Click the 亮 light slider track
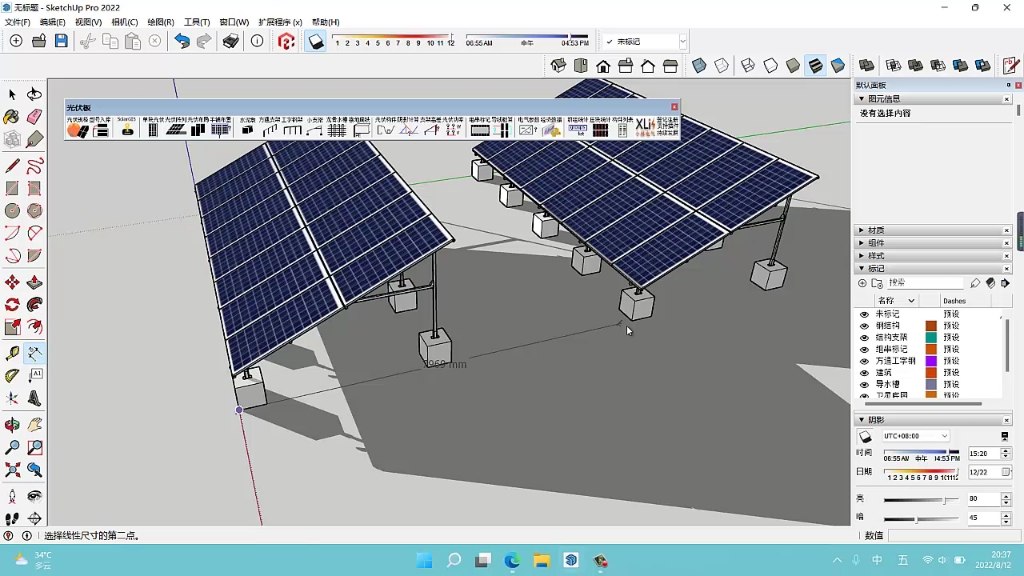This screenshot has width=1024, height=576. (915, 499)
